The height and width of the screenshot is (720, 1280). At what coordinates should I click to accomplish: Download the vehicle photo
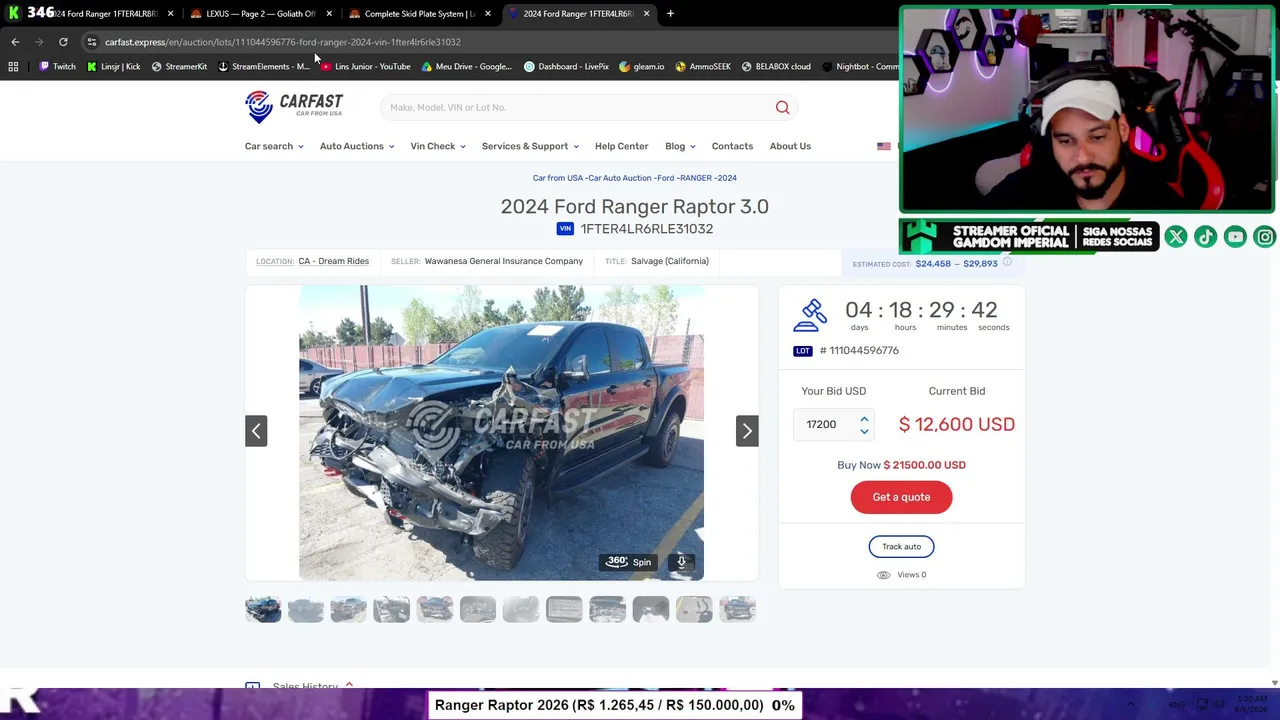681,562
